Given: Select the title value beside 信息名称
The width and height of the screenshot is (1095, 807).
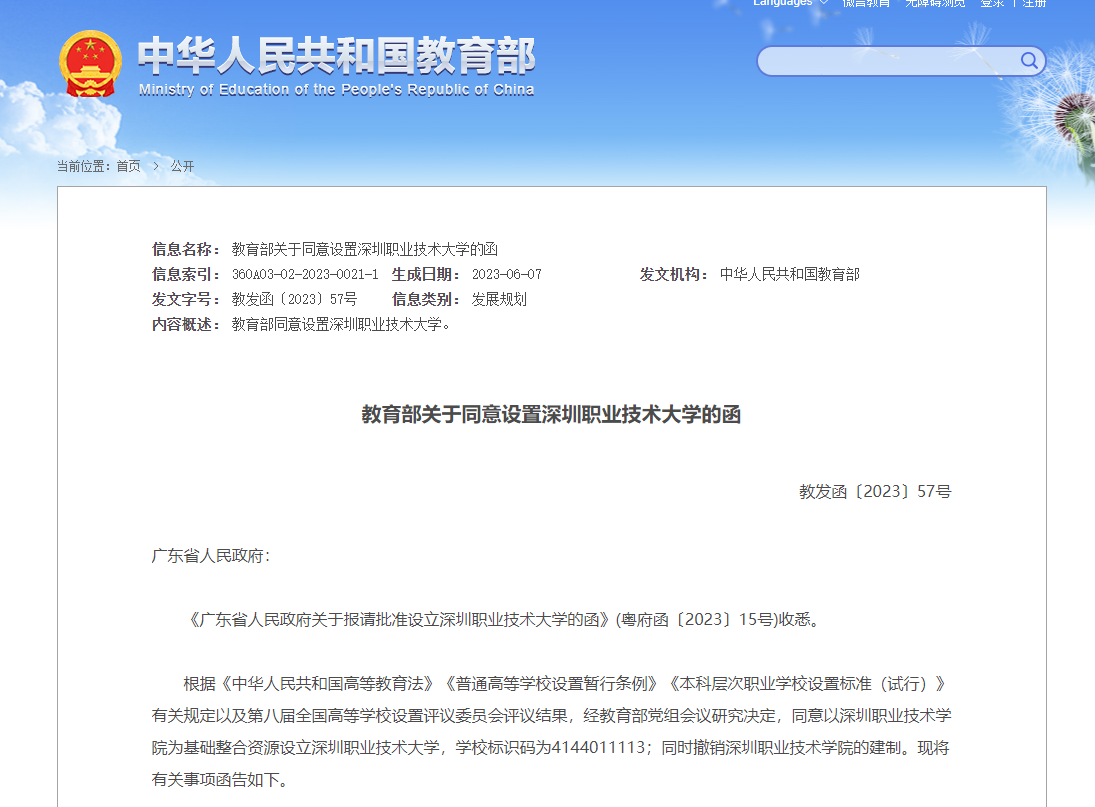Looking at the screenshot, I should [x=365, y=249].
